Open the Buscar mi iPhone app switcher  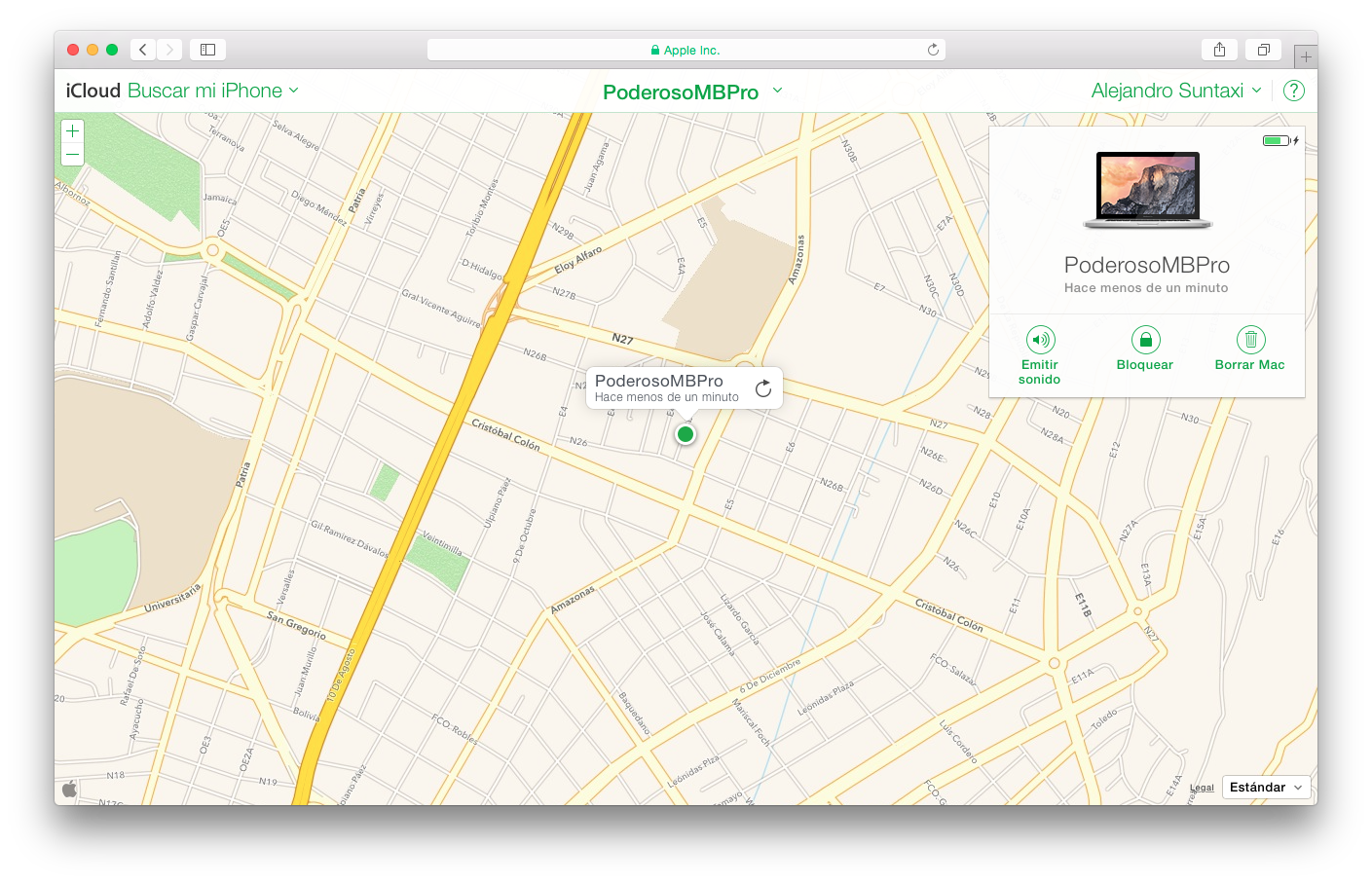[x=213, y=91]
